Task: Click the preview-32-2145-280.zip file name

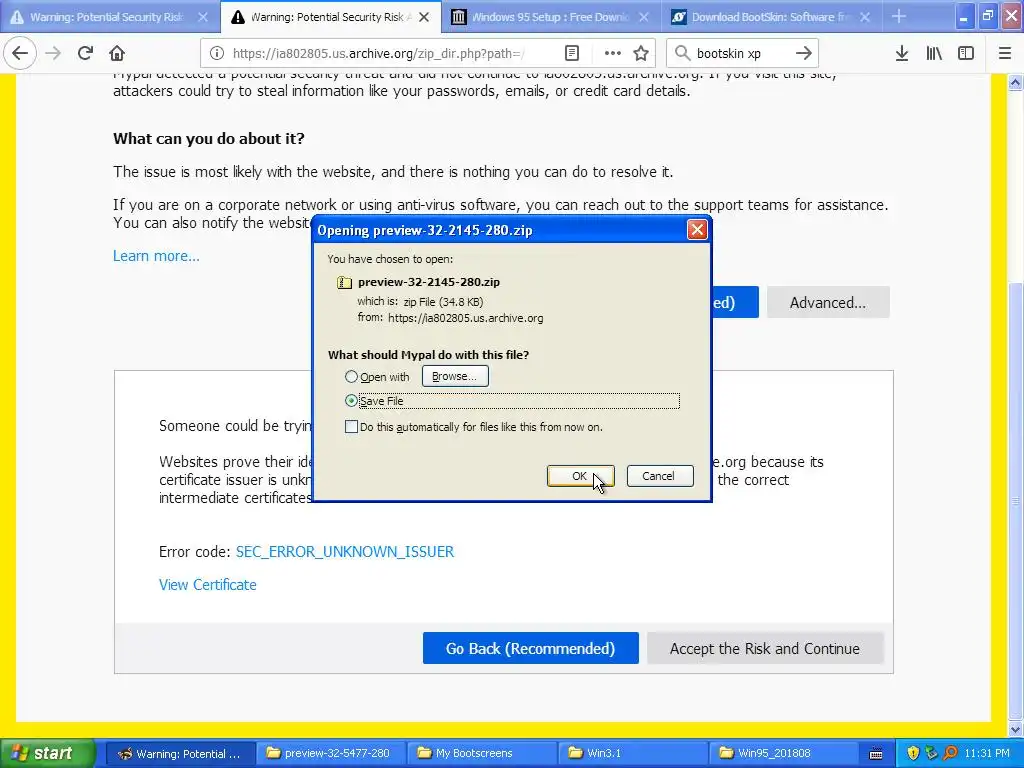Action: tap(429, 282)
